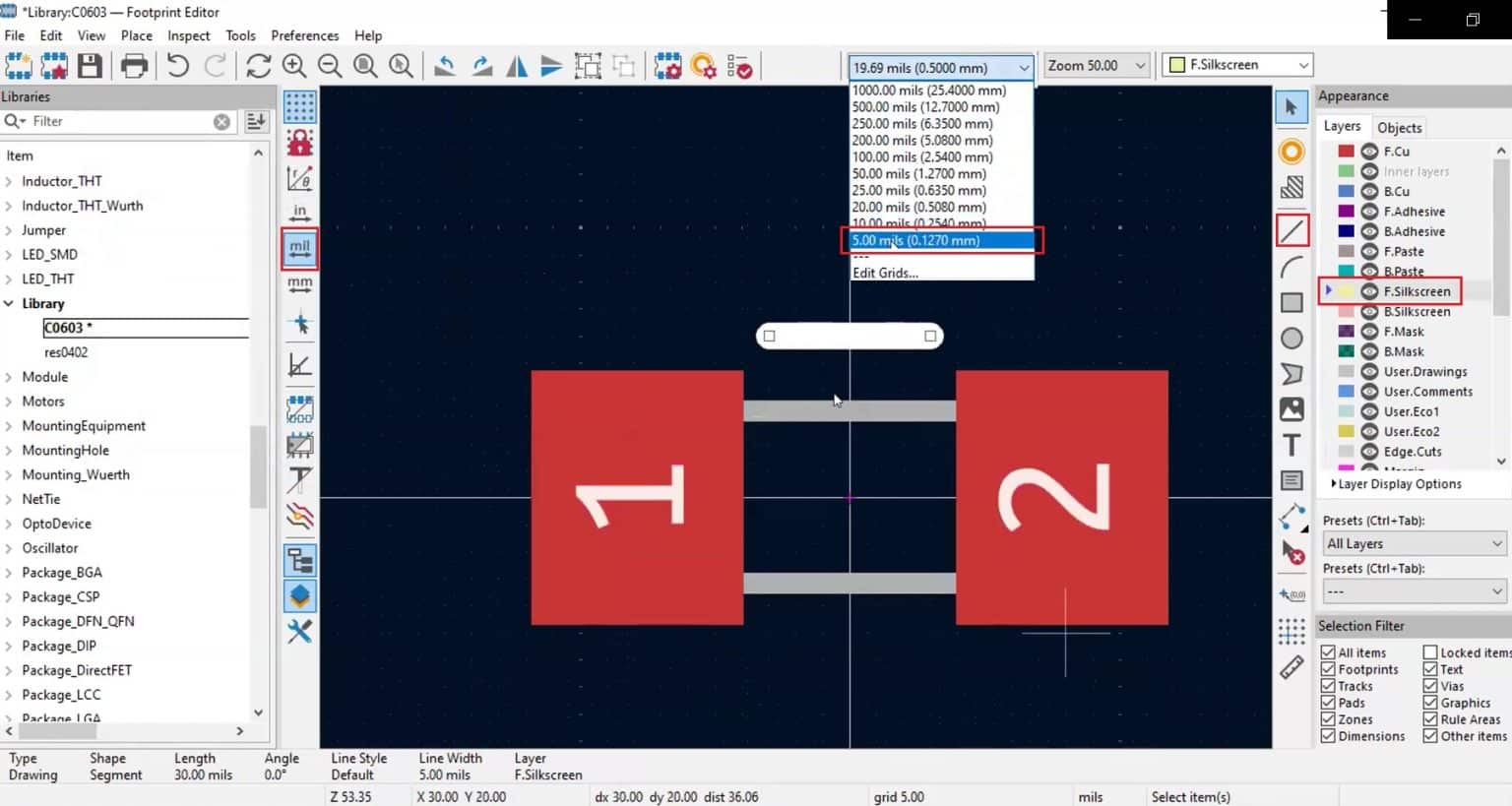This screenshot has height=806, width=1512.
Task: Click the Flip Horizontal toolbar icon
Action: click(x=516, y=66)
